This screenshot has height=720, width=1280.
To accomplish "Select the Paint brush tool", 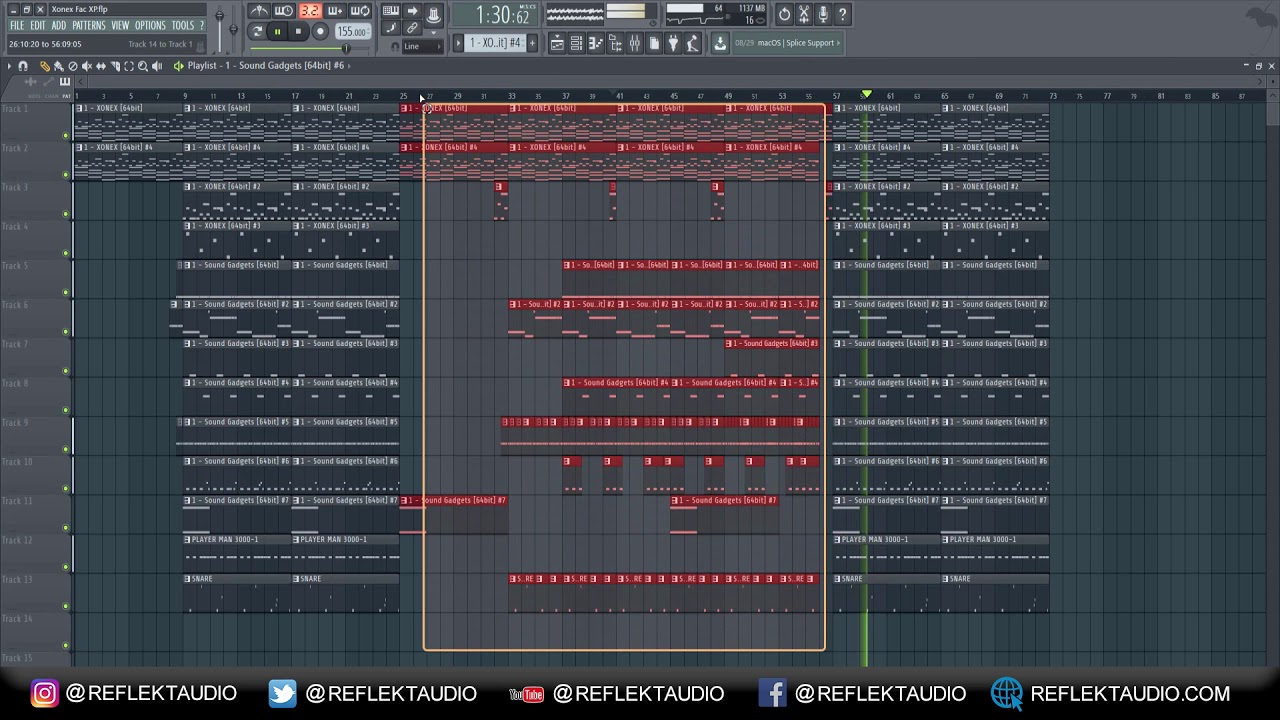I will click(x=58, y=66).
